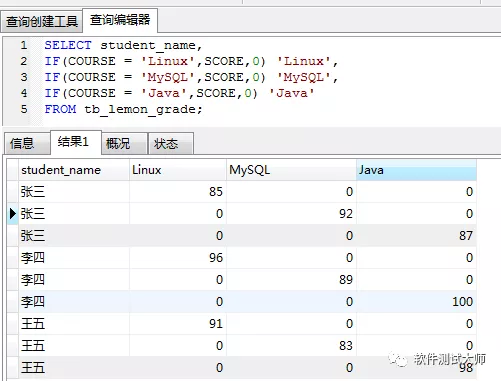Image resolution: width=501 pixels, height=381 pixels.
Task: Switch to the 状态 tab
Action: (171, 143)
